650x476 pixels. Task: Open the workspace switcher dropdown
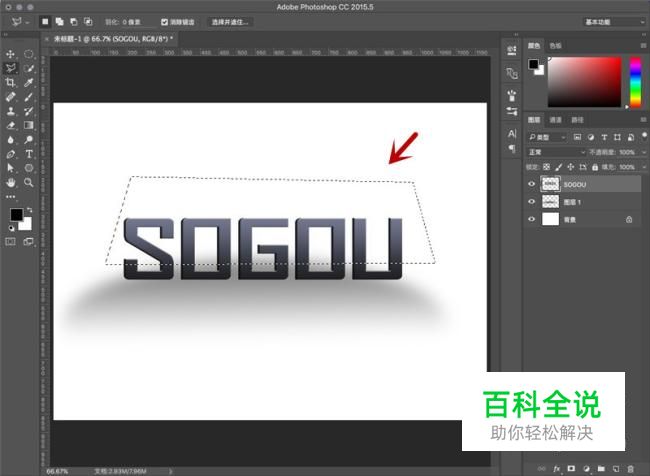click(x=614, y=22)
